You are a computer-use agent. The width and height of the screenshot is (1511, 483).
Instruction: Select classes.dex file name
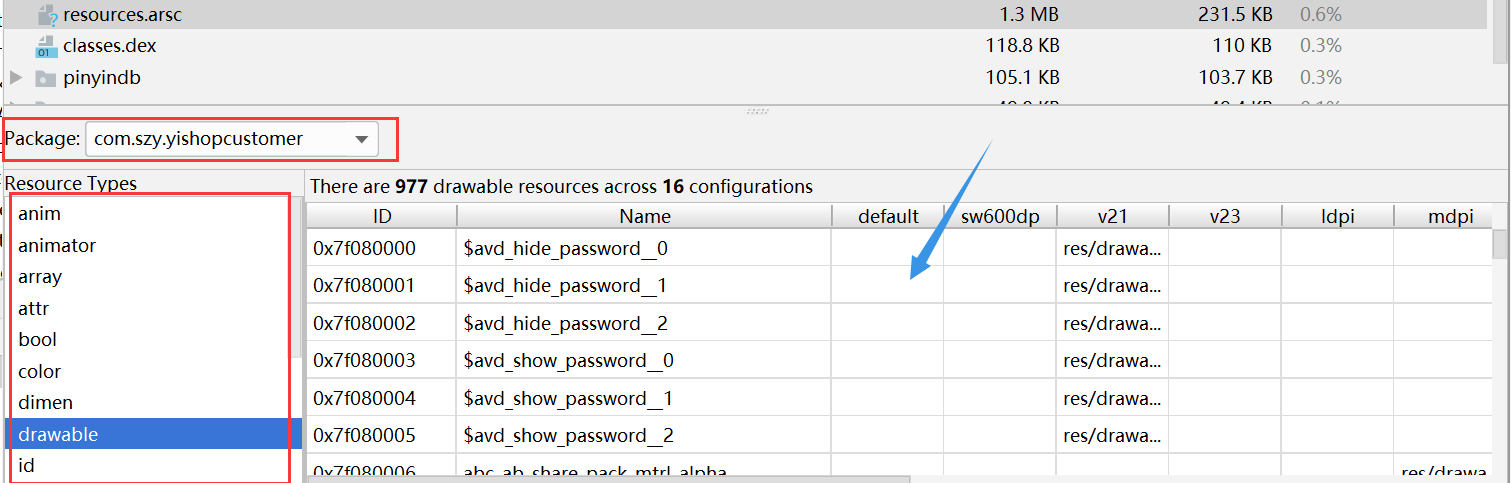[109, 46]
